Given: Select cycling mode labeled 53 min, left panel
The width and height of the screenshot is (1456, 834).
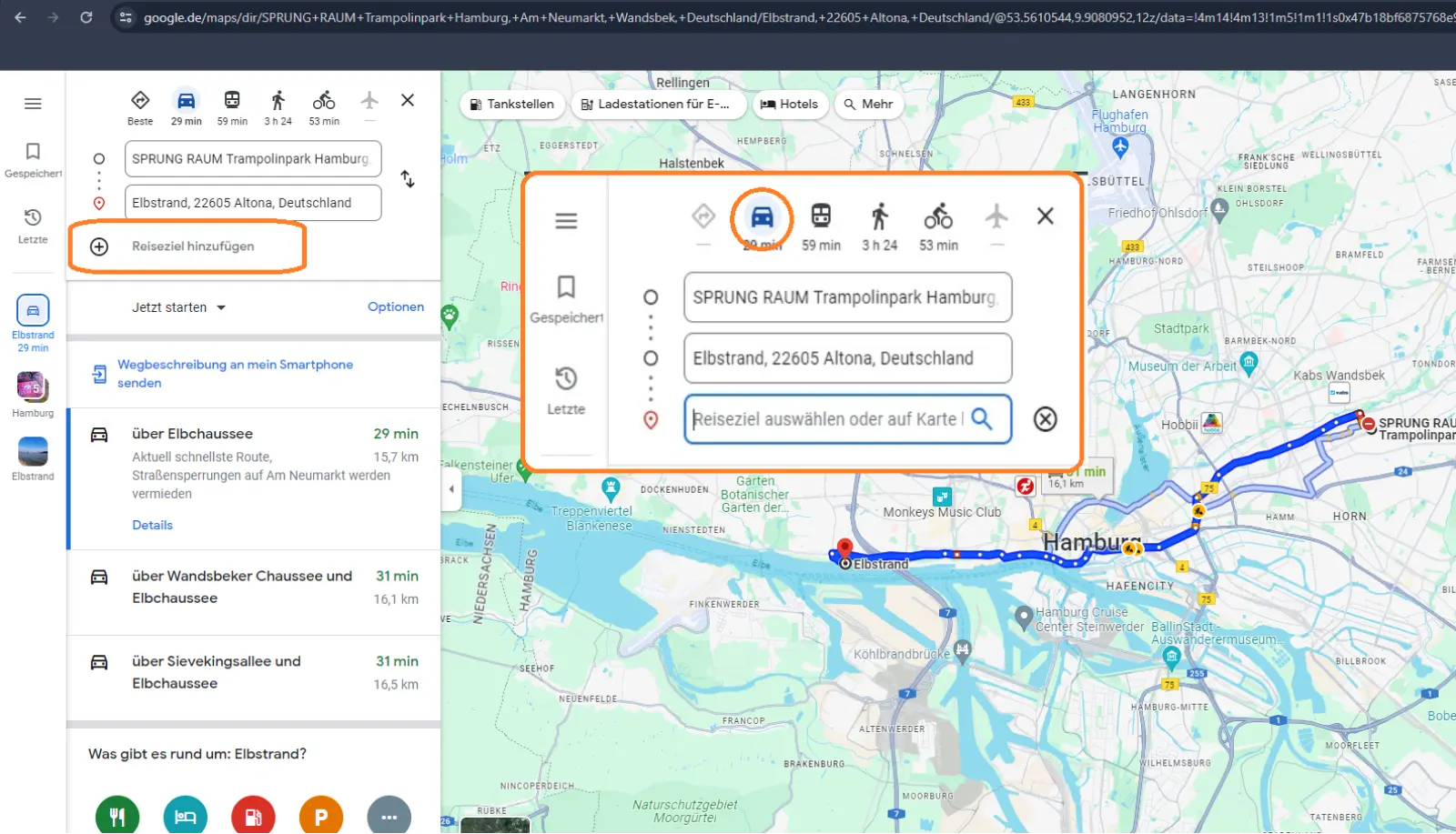Looking at the screenshot, I should pyautogui.click(x=324, y=107).
